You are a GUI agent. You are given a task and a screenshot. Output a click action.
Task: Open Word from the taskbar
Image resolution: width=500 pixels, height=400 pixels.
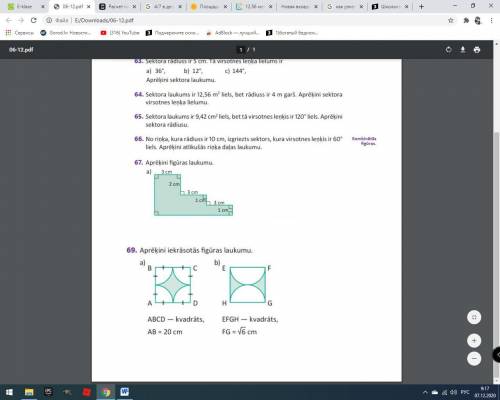[125, 392]
